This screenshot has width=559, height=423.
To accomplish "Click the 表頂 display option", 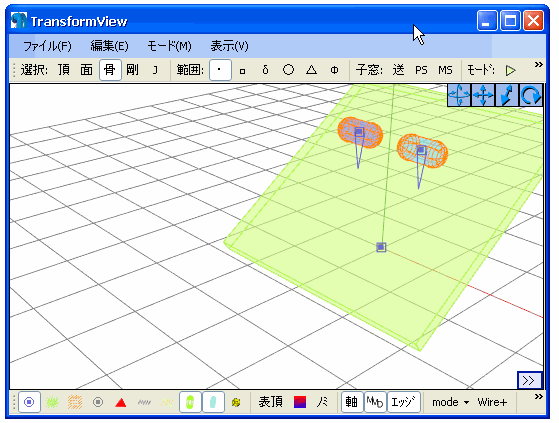I will click(x=271, y=402).
